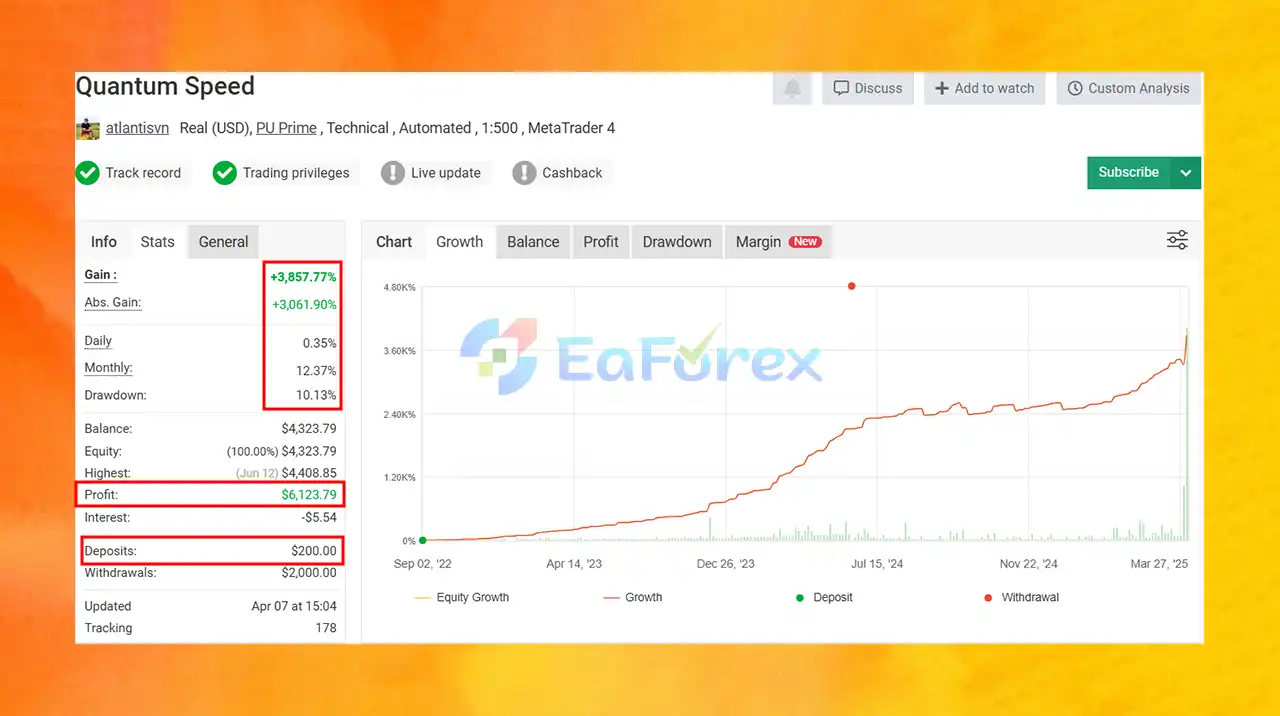
Task: Click the $2,000.00 withdrawals value
Action: [309, 573]
